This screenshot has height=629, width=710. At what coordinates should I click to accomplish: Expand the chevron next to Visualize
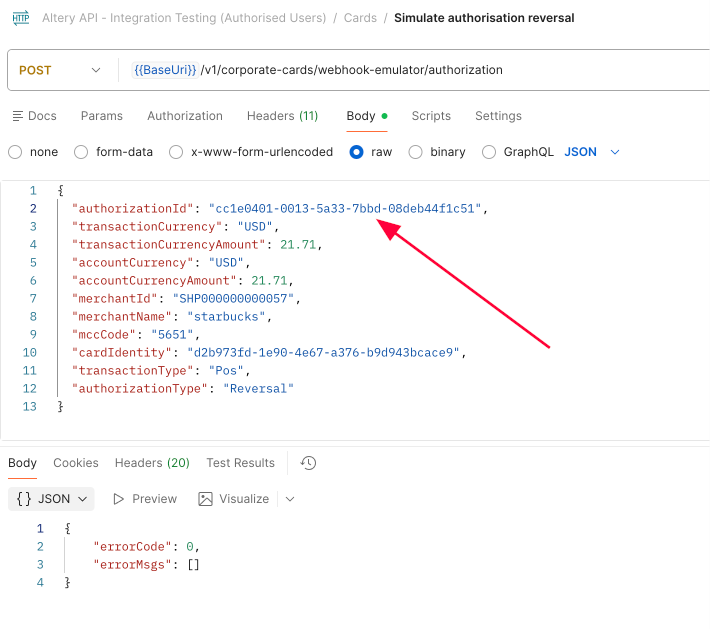(x=290, y=499)
